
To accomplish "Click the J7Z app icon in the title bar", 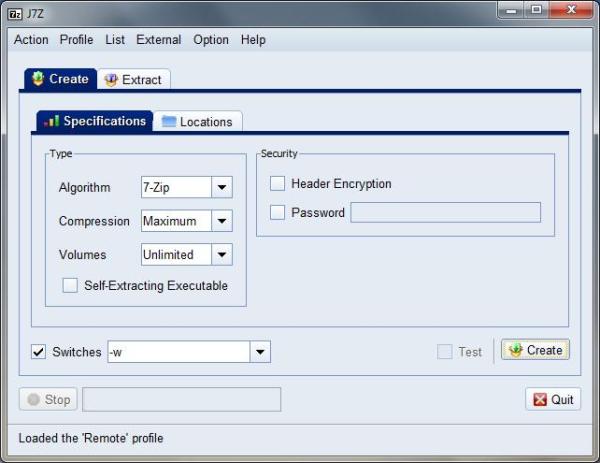I will click(15, 14).
